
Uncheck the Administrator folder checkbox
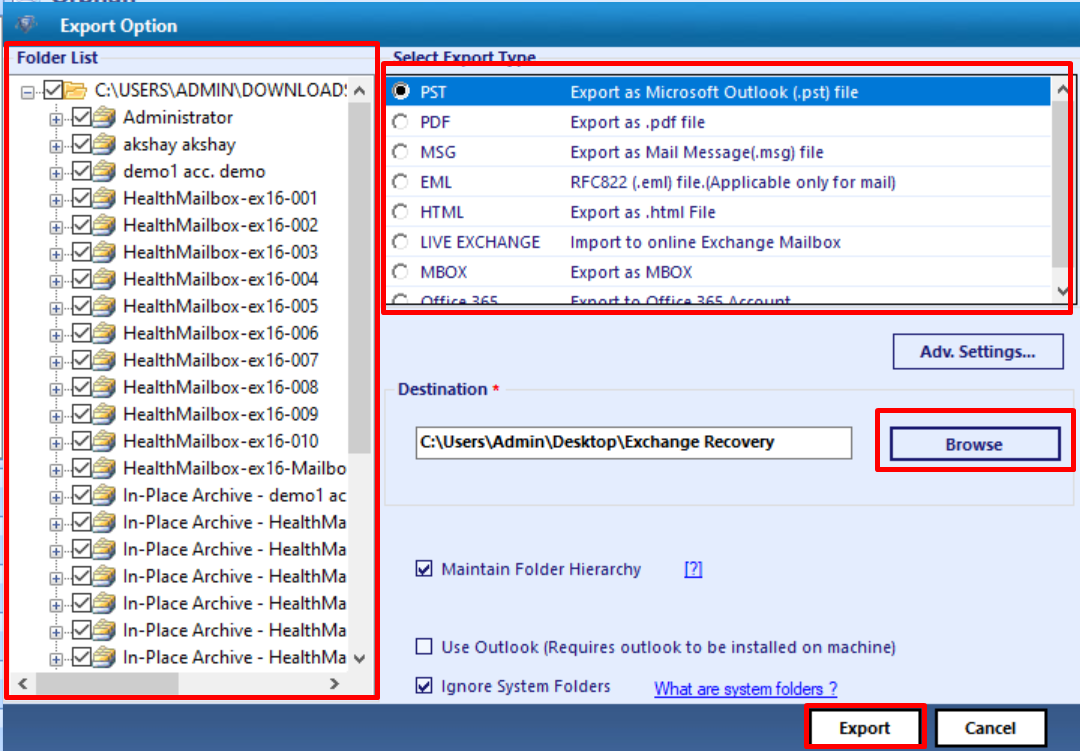[x=81, y=117]
